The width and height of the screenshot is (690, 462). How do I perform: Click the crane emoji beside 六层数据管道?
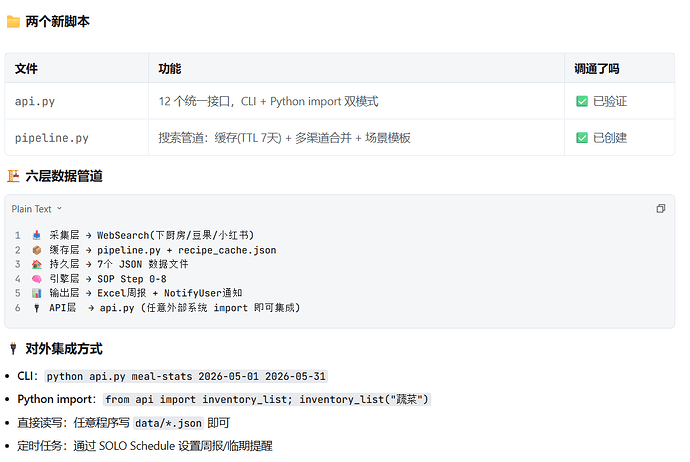pos(13,176)
